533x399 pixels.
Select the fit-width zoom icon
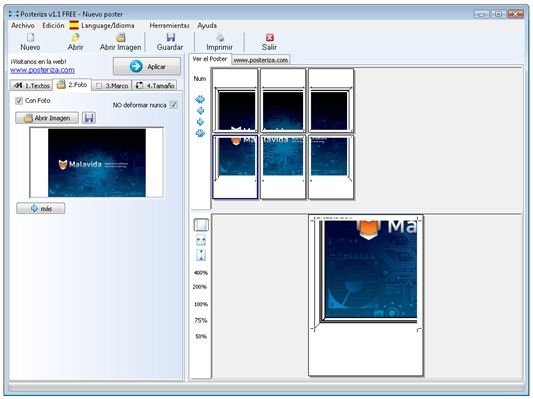(x=201, y=240)
